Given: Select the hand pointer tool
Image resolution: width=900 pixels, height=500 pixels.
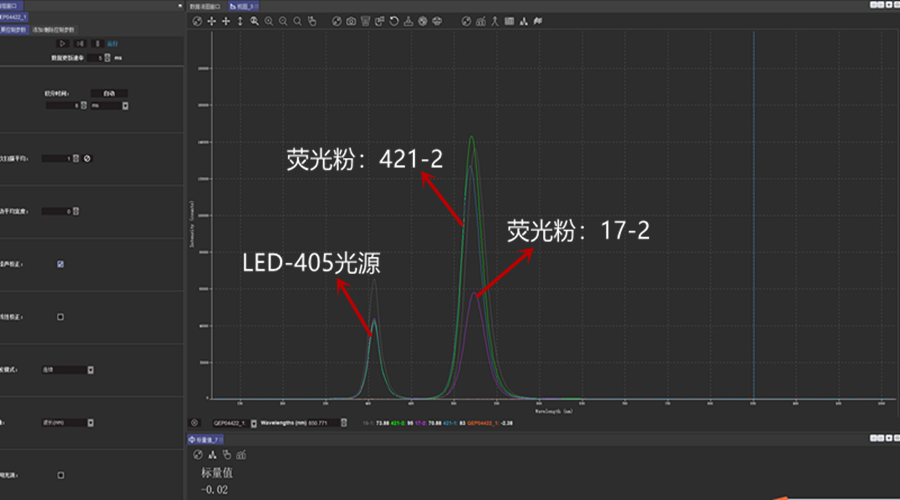Looking at the screenshot, I should 312,21.
